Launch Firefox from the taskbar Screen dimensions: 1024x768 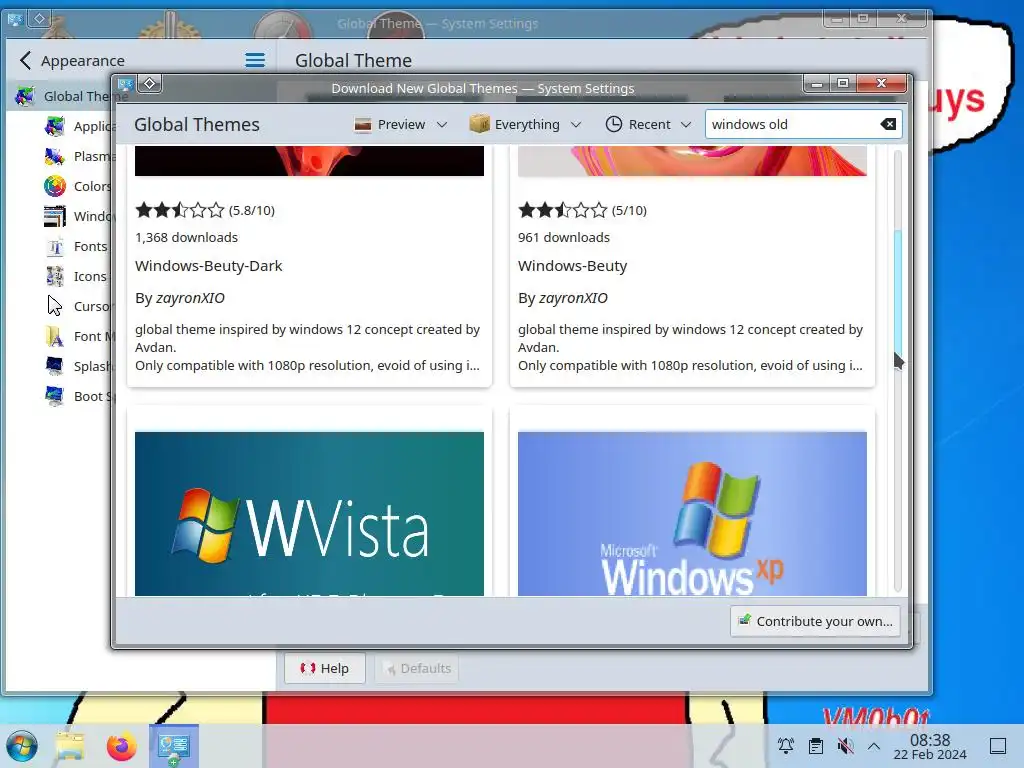121,746
